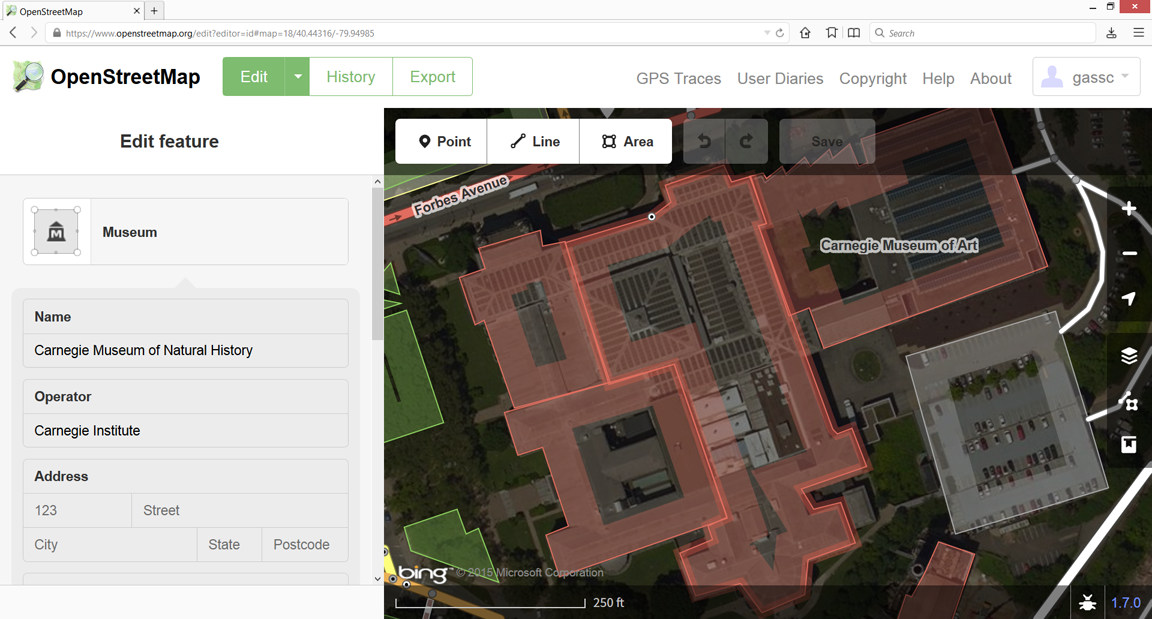Viewport: 1152px width, 619px height.
Task: Edit the Name field text
Action: point(186,350)
